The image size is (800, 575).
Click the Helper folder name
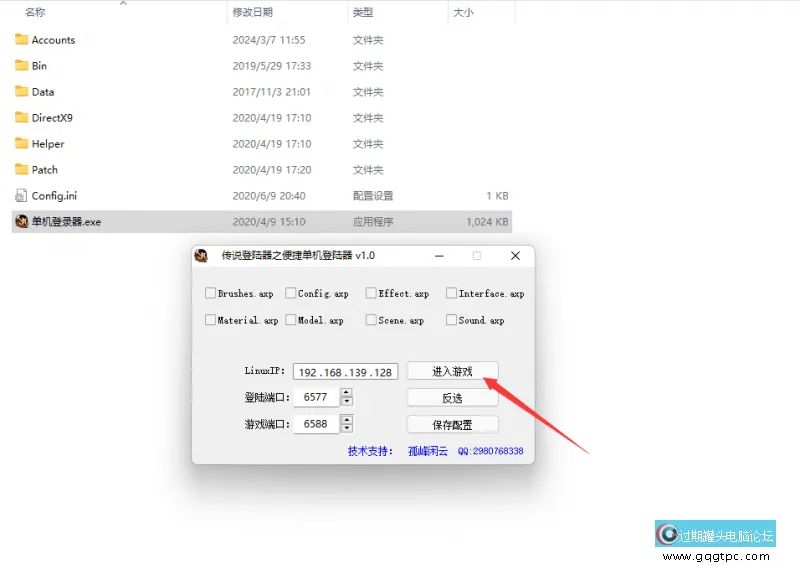48,144
